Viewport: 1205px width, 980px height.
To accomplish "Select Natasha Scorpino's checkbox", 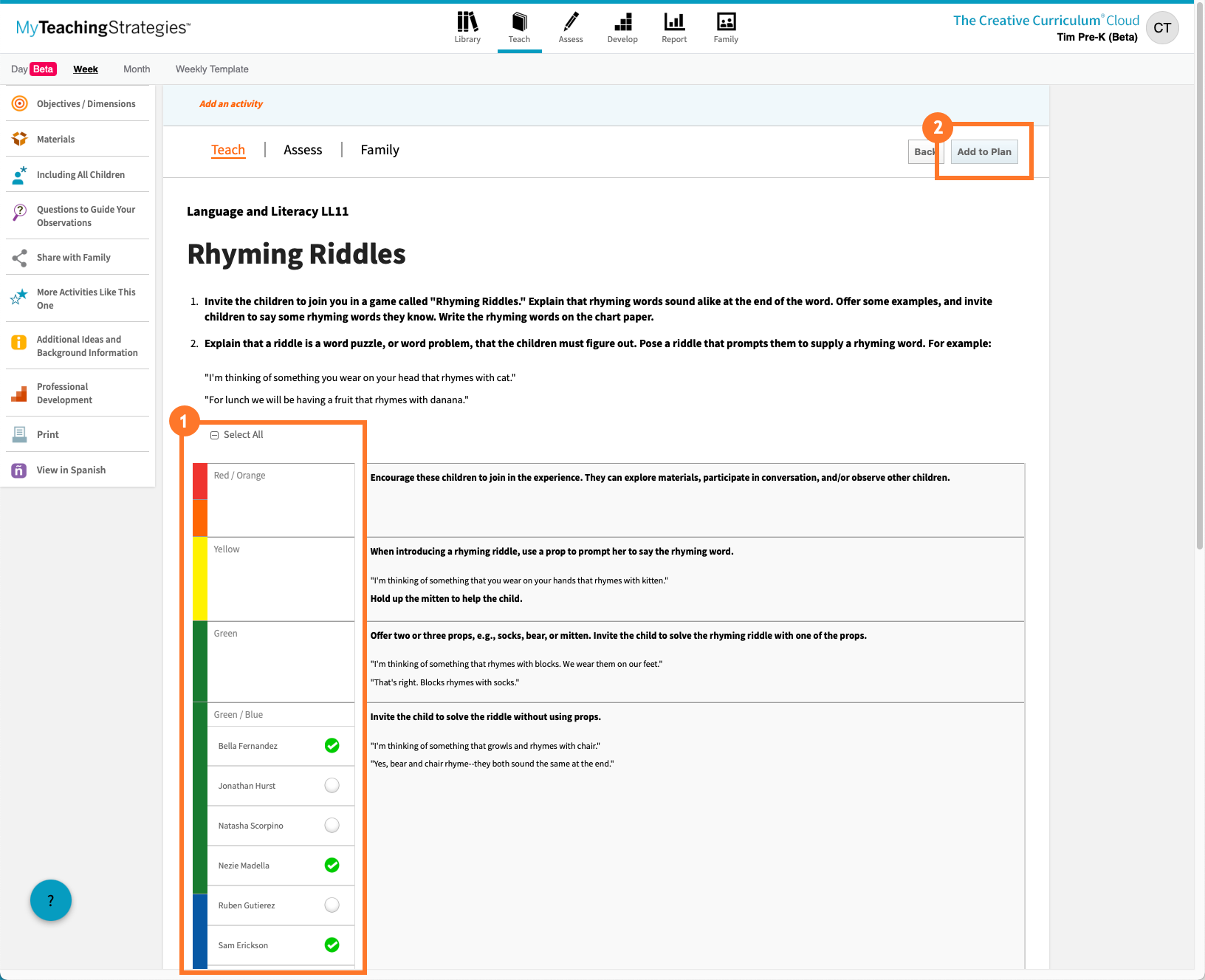I will click(332, 825).
